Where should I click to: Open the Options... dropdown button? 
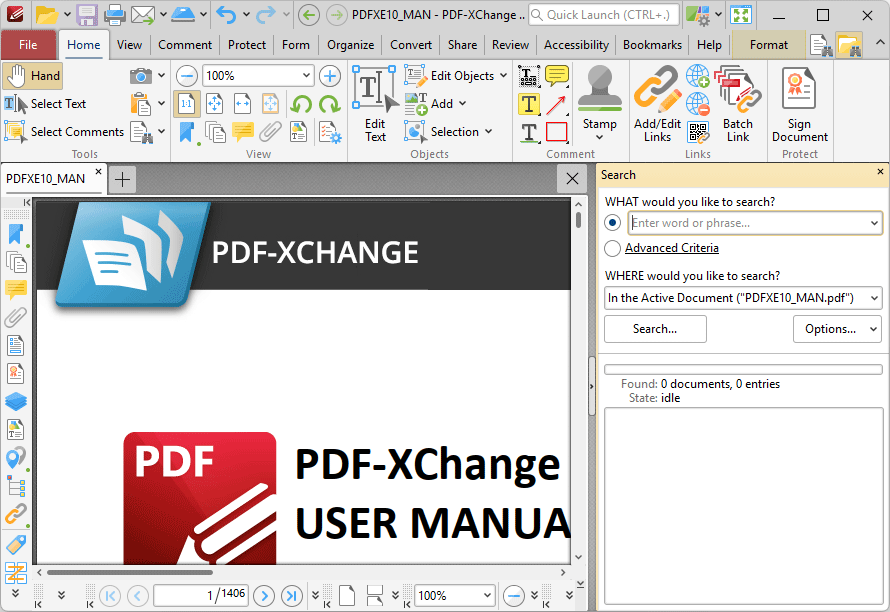coord(837,329)
